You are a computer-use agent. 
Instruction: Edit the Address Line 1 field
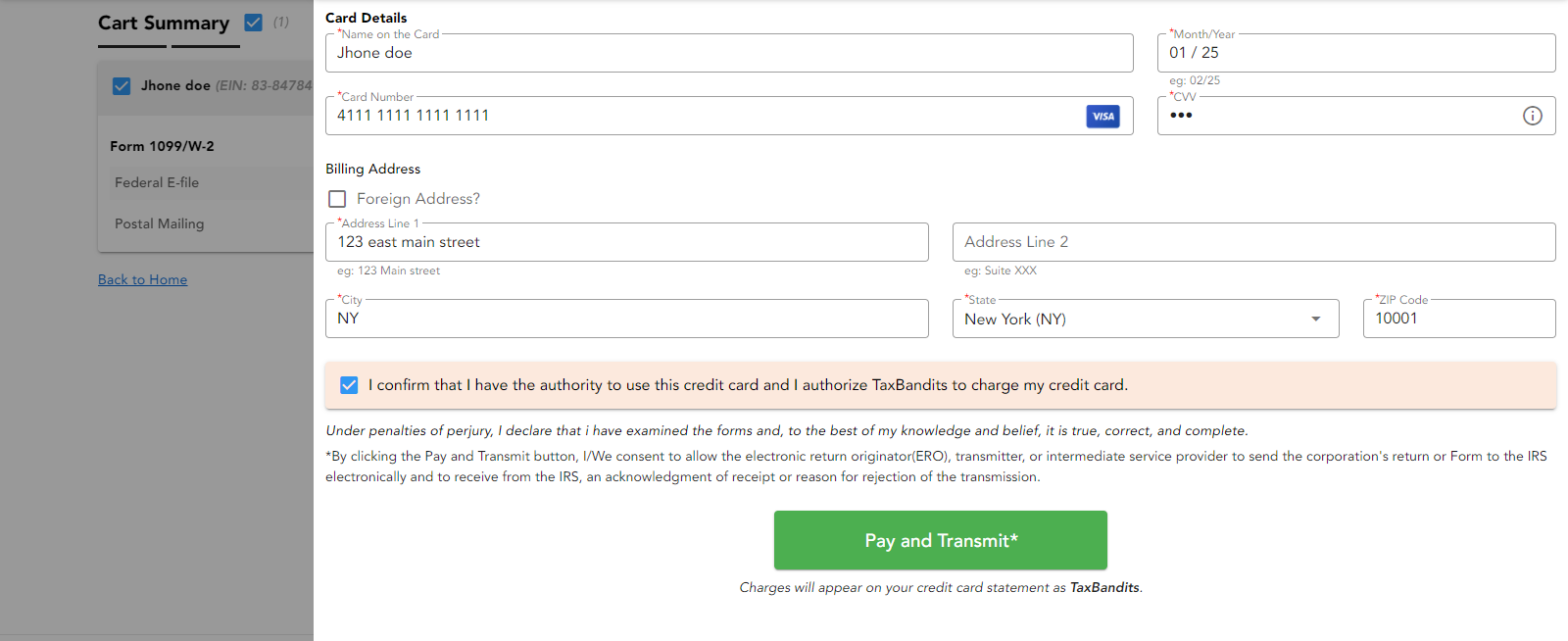point(626,242)
